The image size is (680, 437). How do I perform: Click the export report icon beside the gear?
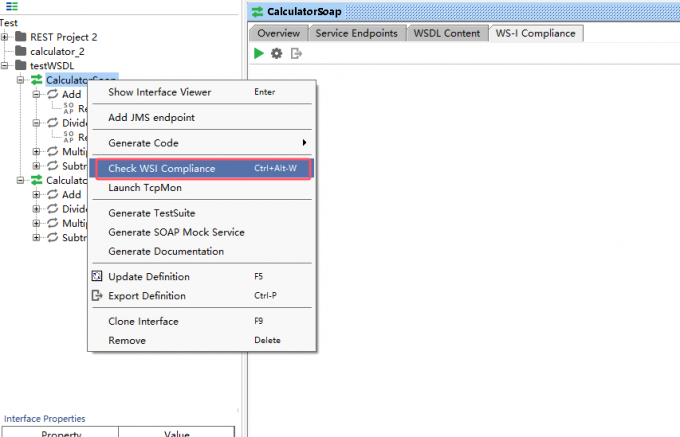(296, 53)
